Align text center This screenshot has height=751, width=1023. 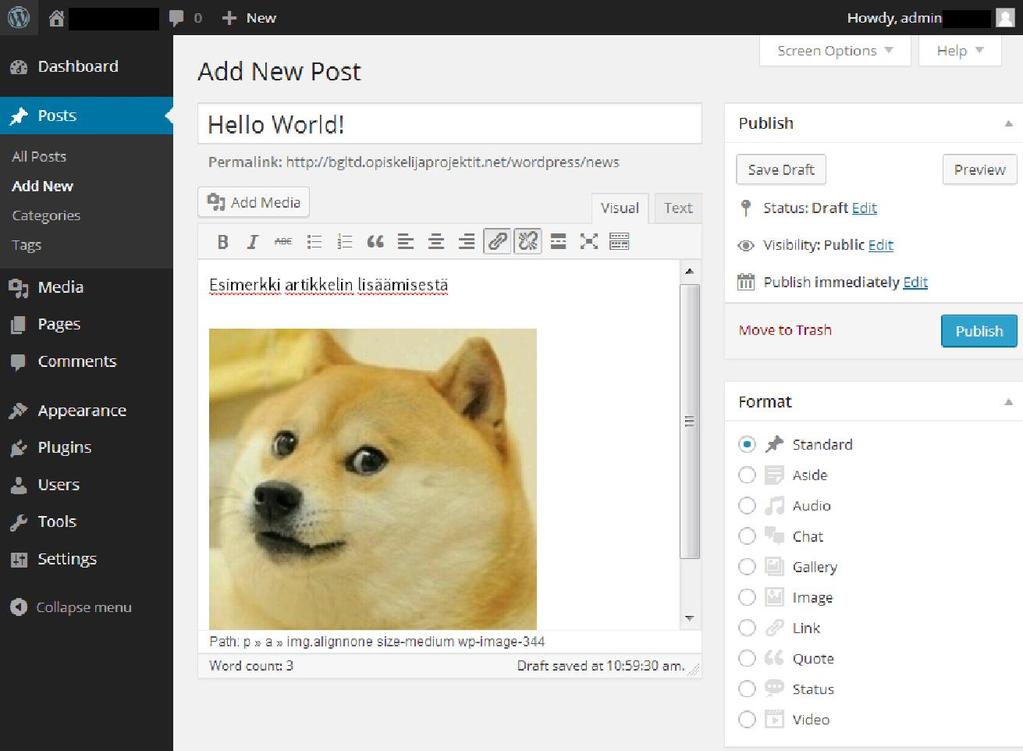[x=436, y=242]
